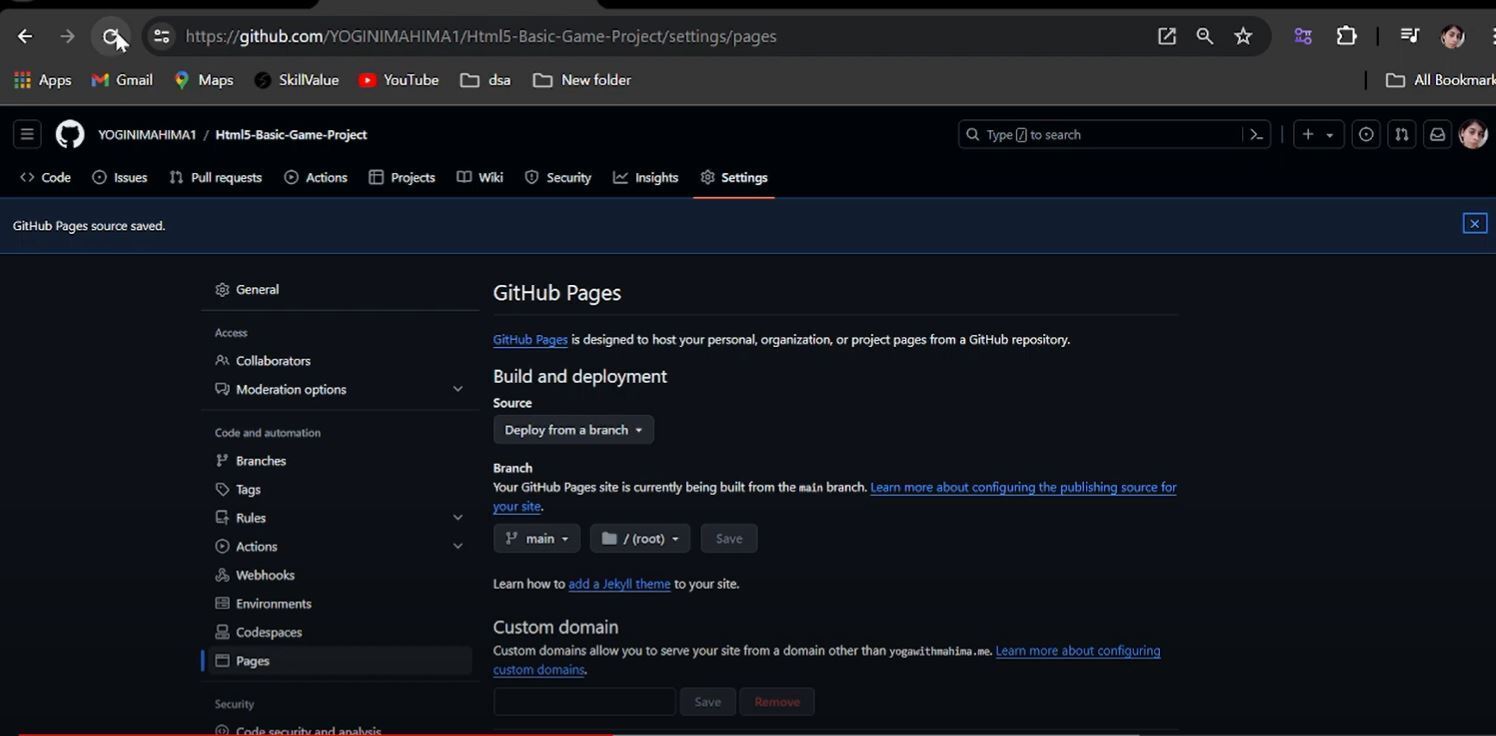
Task: Bookmark this page with star icon
Action: tap(1243, 36)
